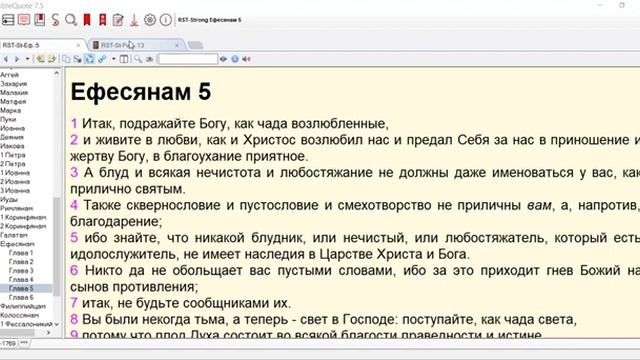Viewport: 640px width, 360px height.
Task: Go to next chapter green arrow
Action: point(52,59)
